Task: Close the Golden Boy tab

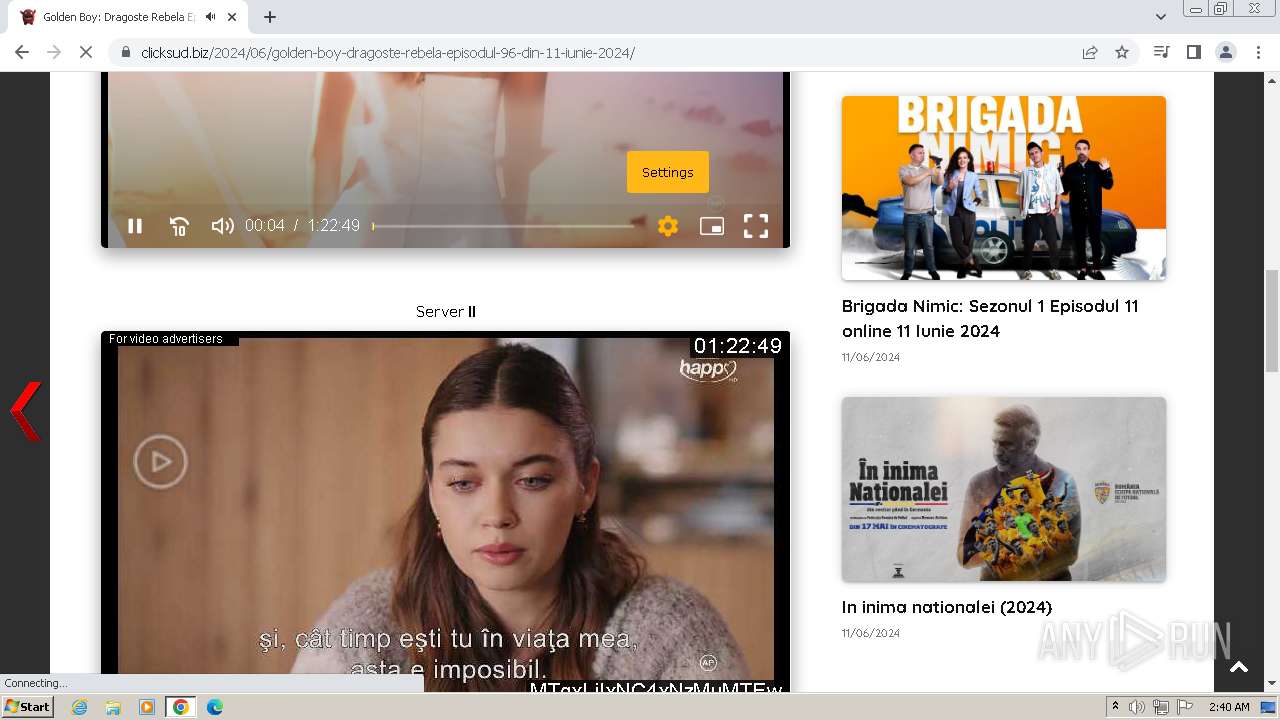Action: pyautogui.click(x=234, y=17)
